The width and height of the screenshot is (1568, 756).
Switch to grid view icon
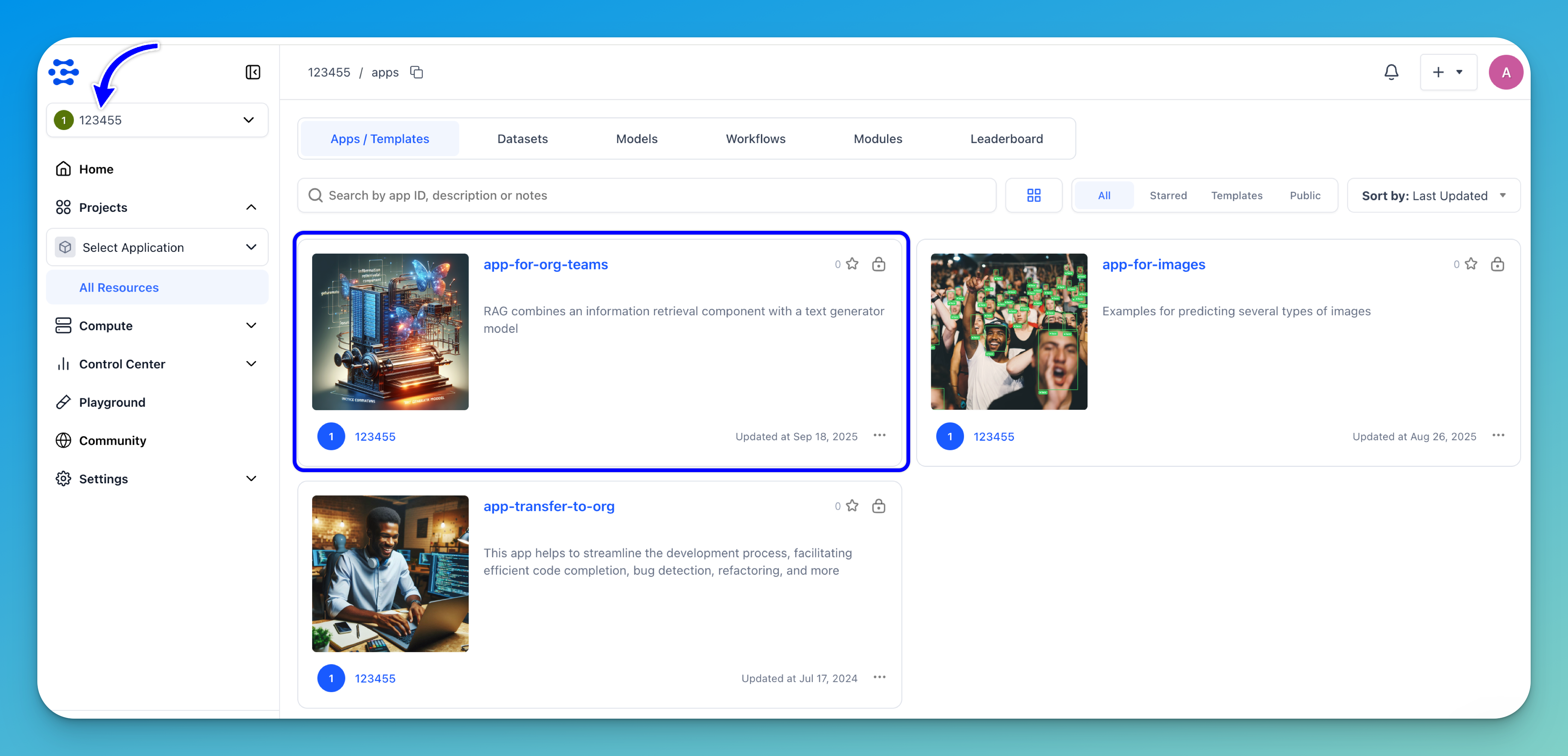1033,196
